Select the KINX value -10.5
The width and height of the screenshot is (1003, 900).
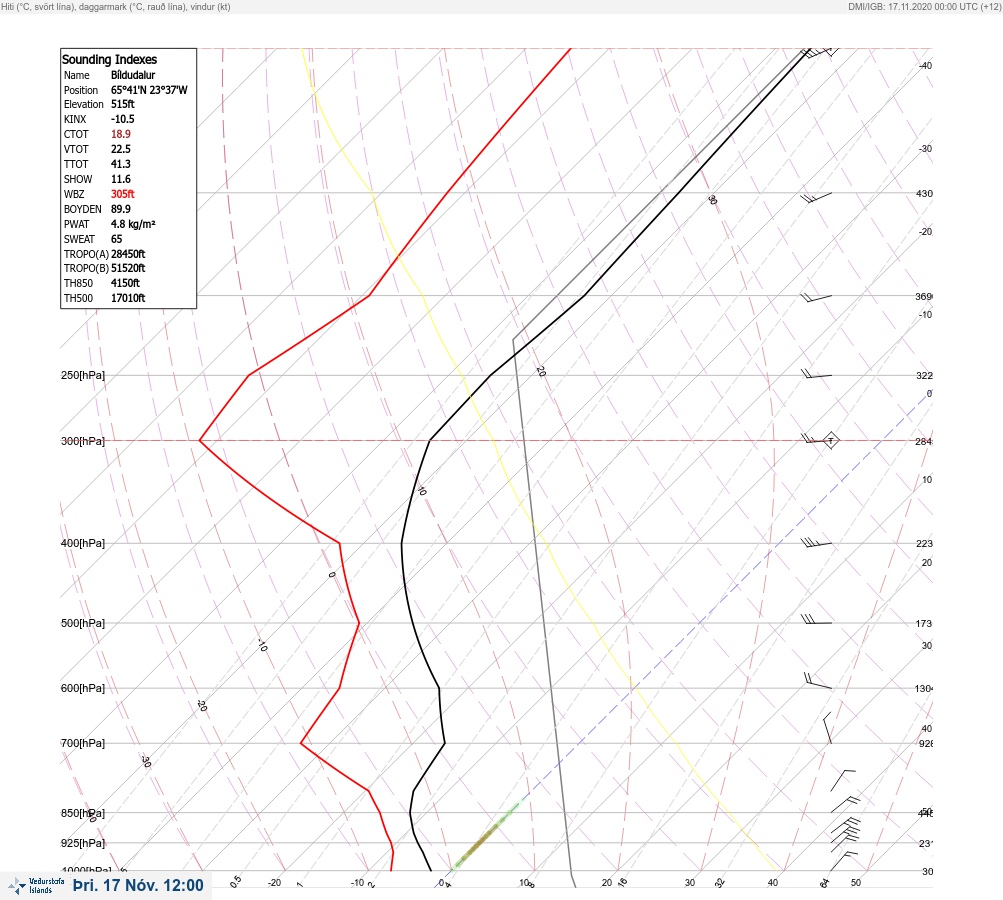tap(123, 119)
